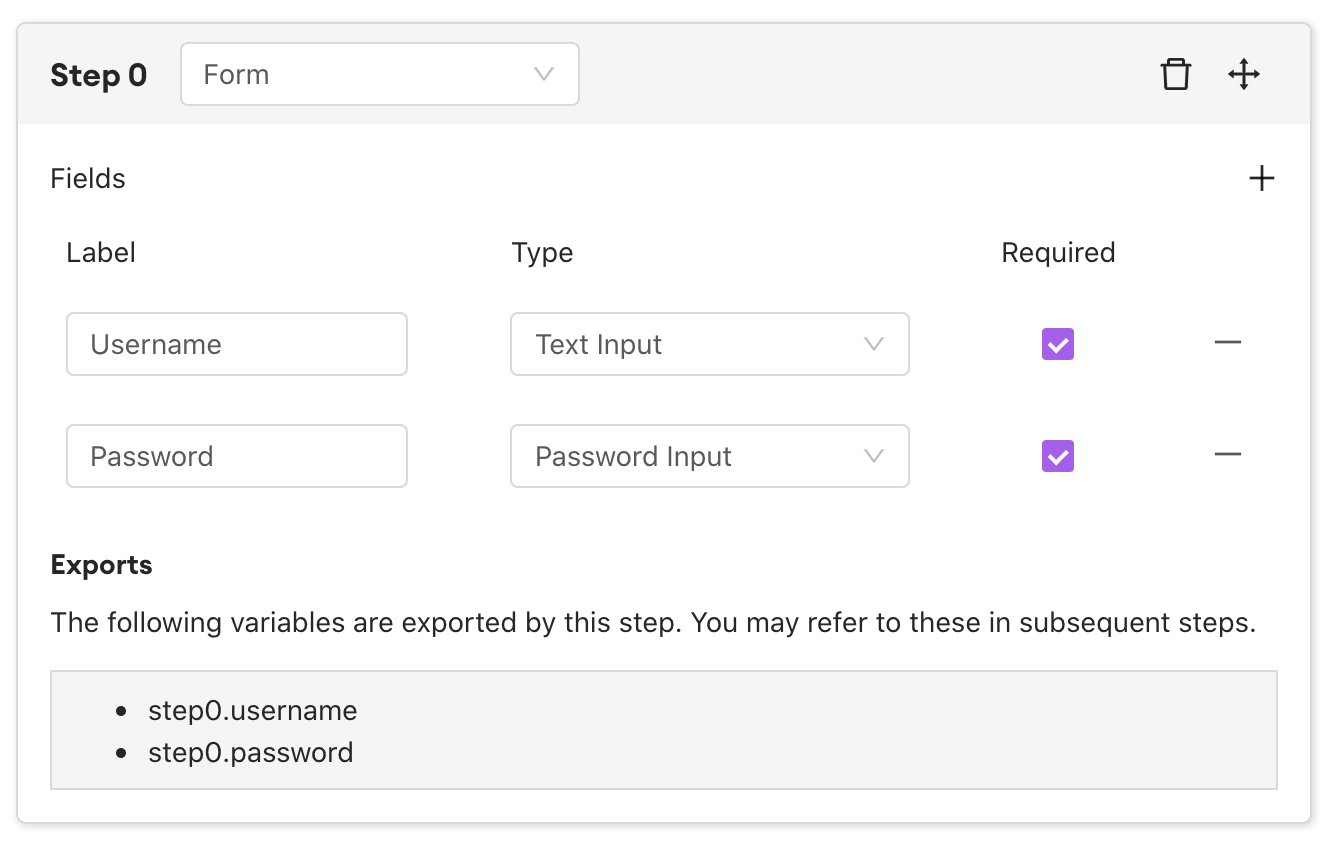Viewport: 1334px width, 850px height.
Task: Remove the Password field row
Action: [x=1227, y=455]
